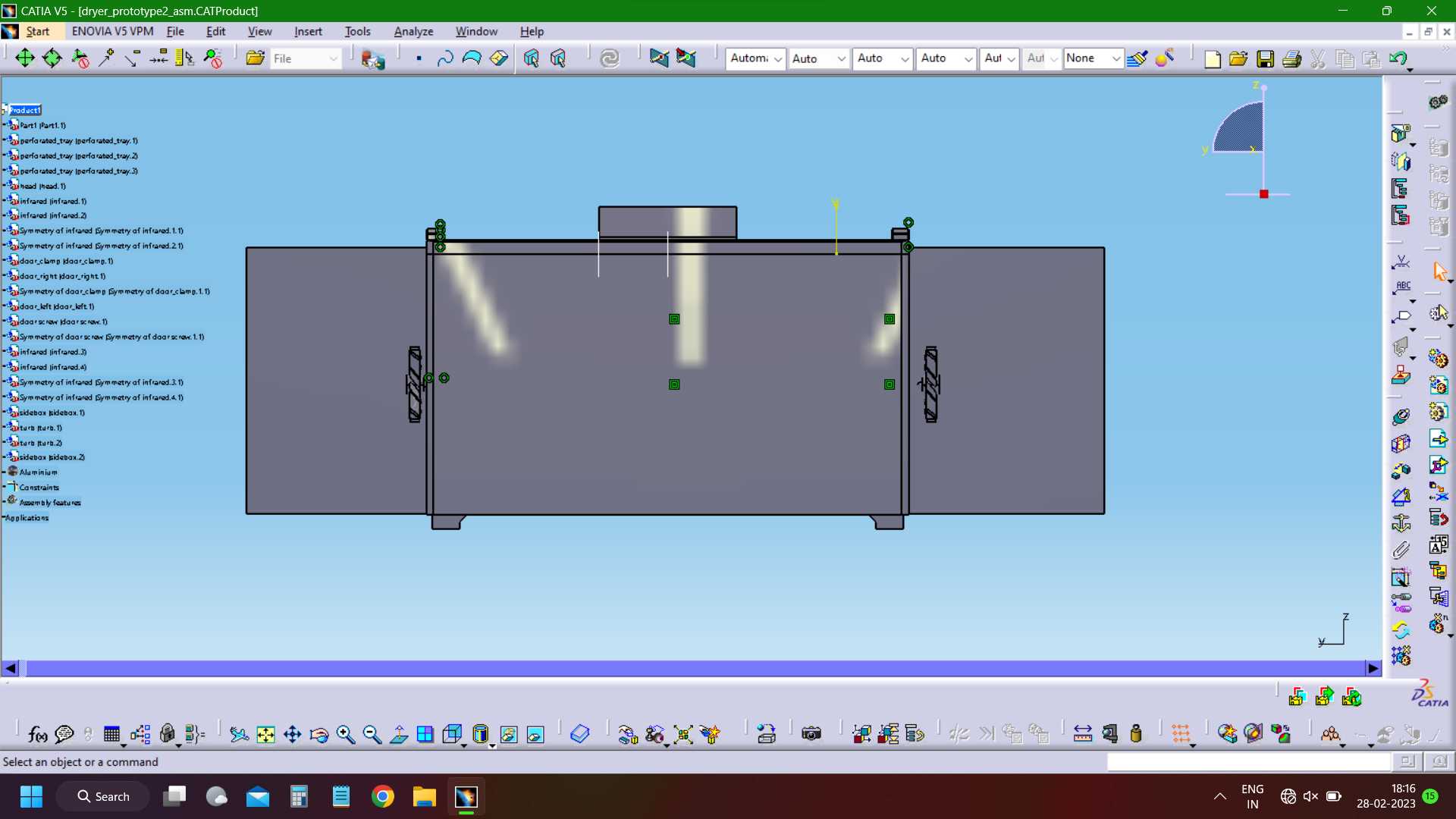This screenshot has width=1456, height=819.
Task: Expand the sidebox (sidebox.1) node
Action: (4, 413)
